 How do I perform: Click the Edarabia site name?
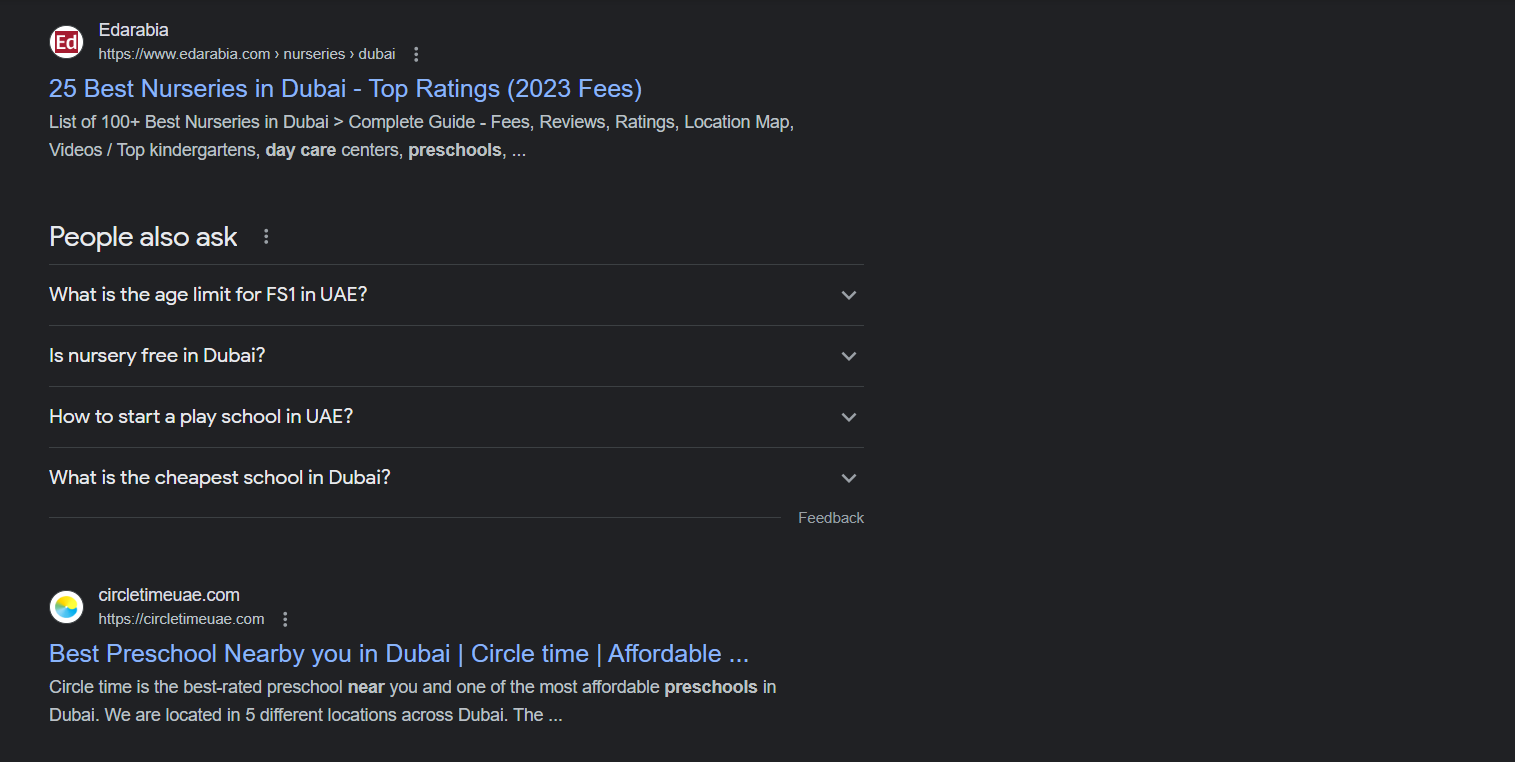[x=133, y=30]
